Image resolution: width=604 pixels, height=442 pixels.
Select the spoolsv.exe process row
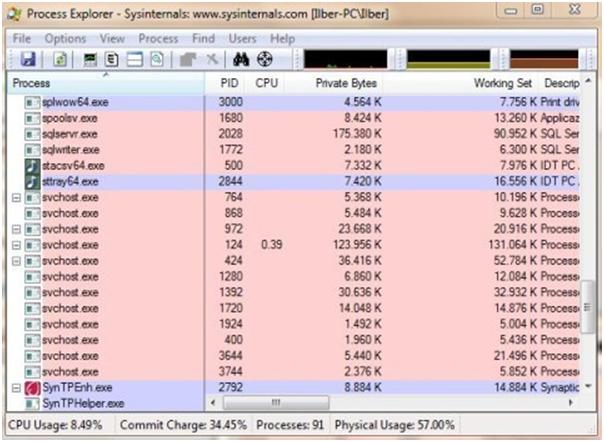pos(294,118)
